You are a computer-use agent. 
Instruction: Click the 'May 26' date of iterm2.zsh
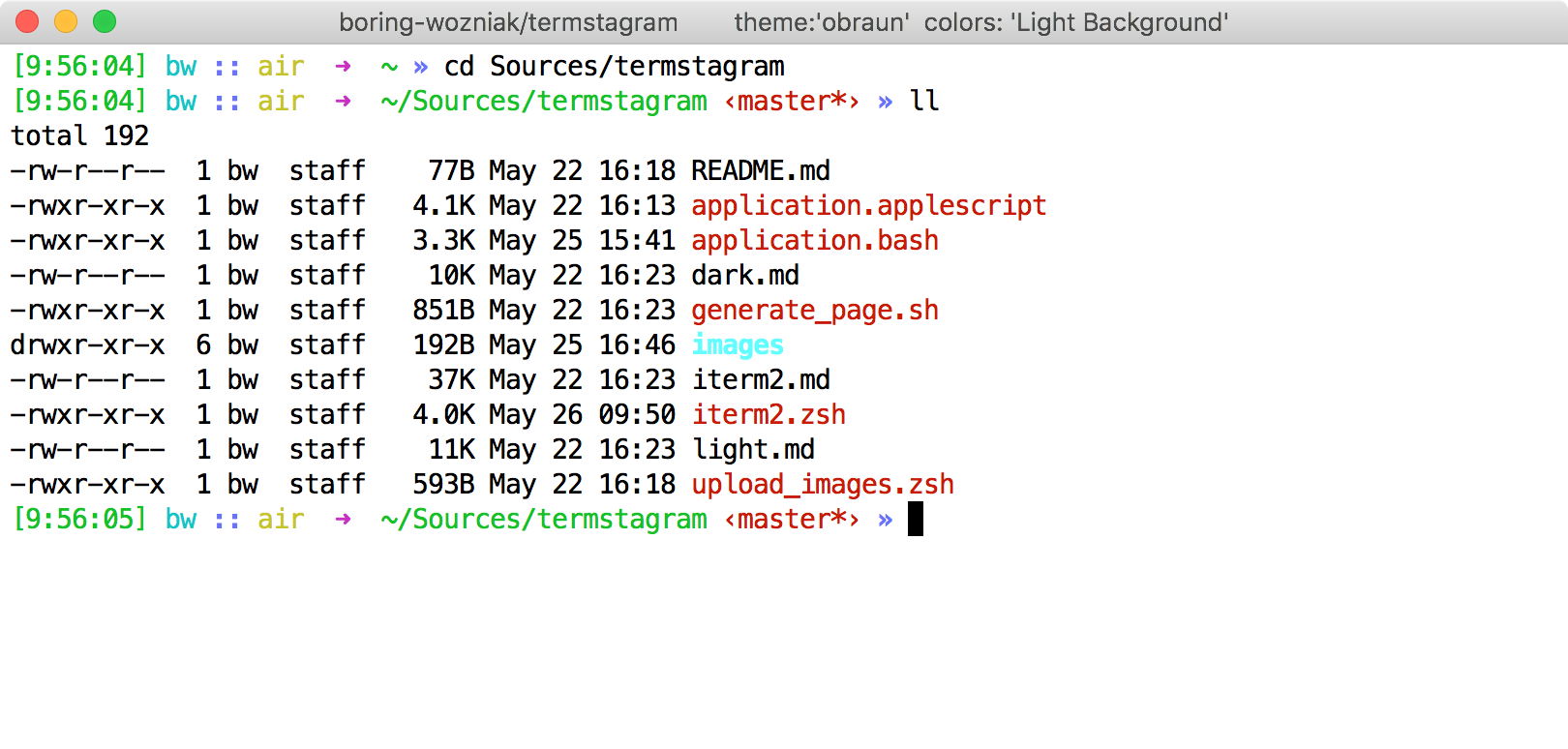536,414
